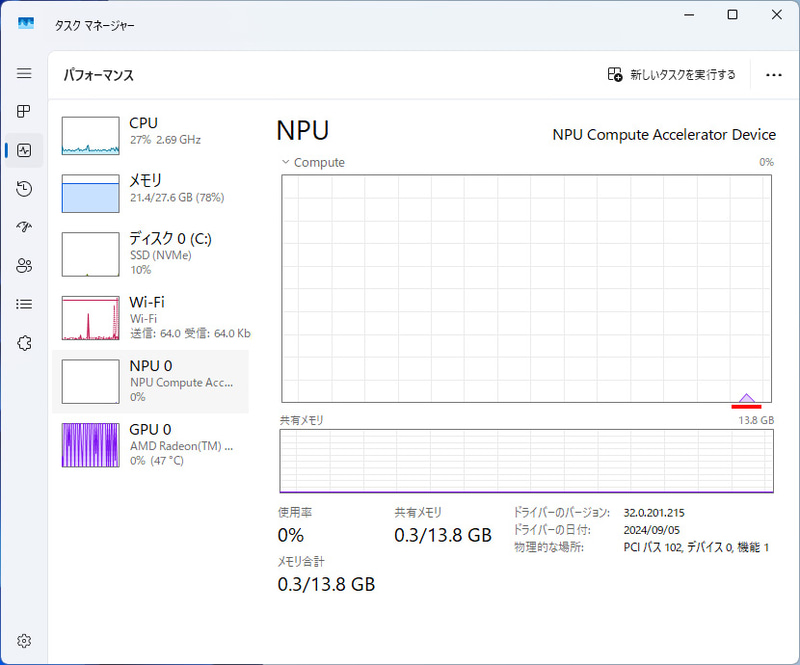
Task: Open the Details view icon
Action: (24, 304)
